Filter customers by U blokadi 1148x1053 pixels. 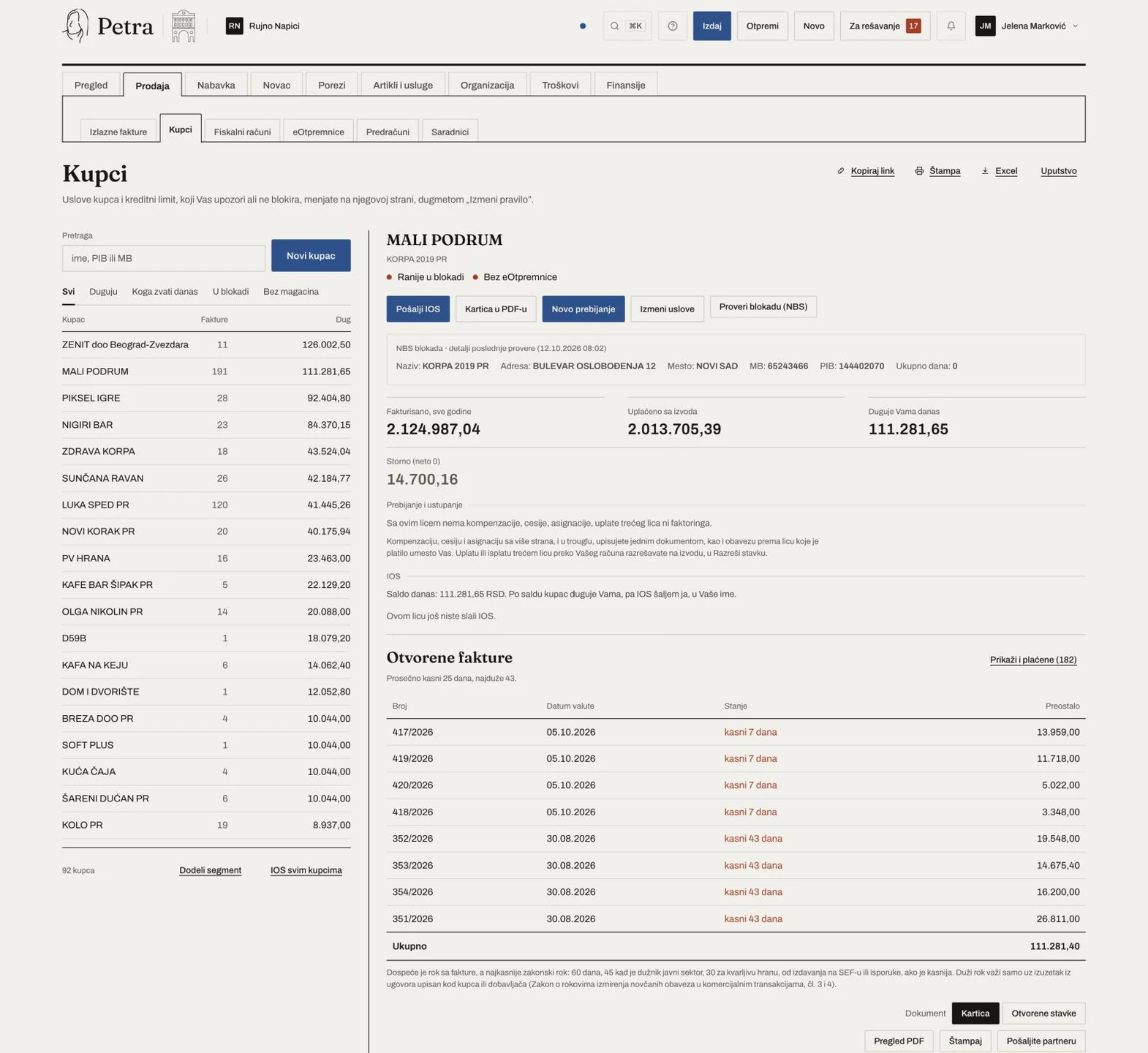[x=230, y=292]
